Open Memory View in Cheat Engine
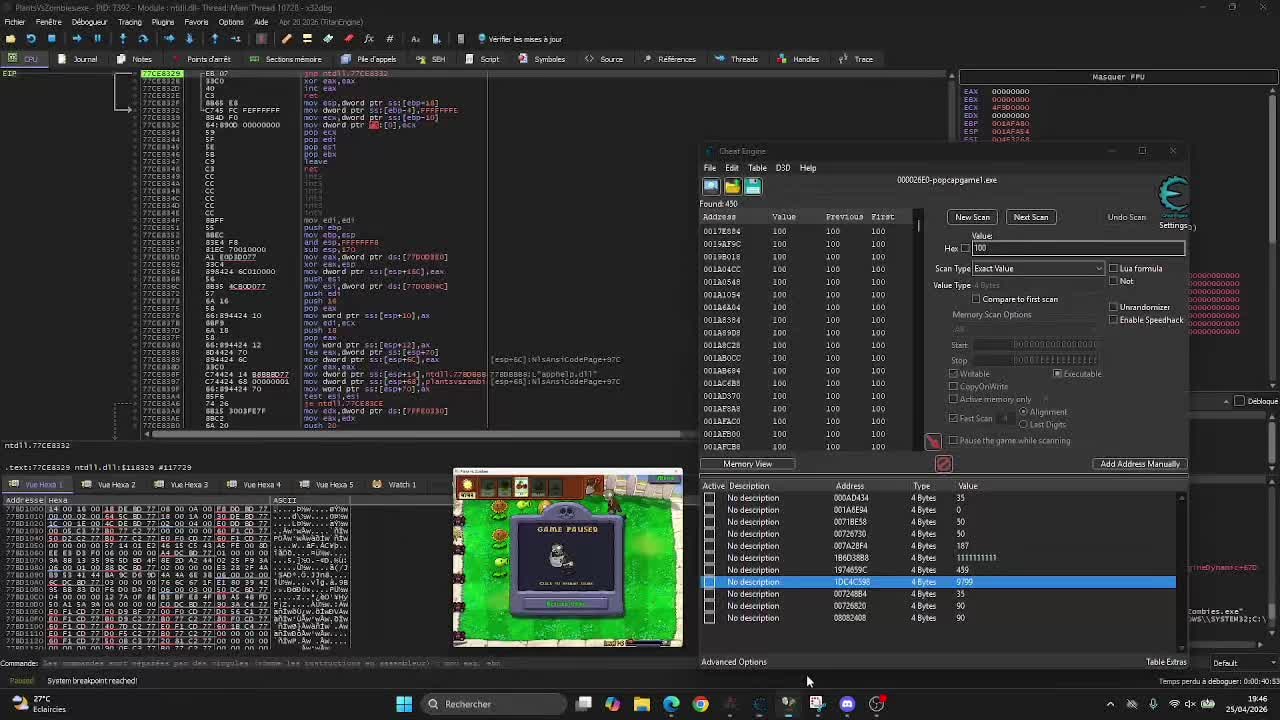 click(x=747, y=464)
